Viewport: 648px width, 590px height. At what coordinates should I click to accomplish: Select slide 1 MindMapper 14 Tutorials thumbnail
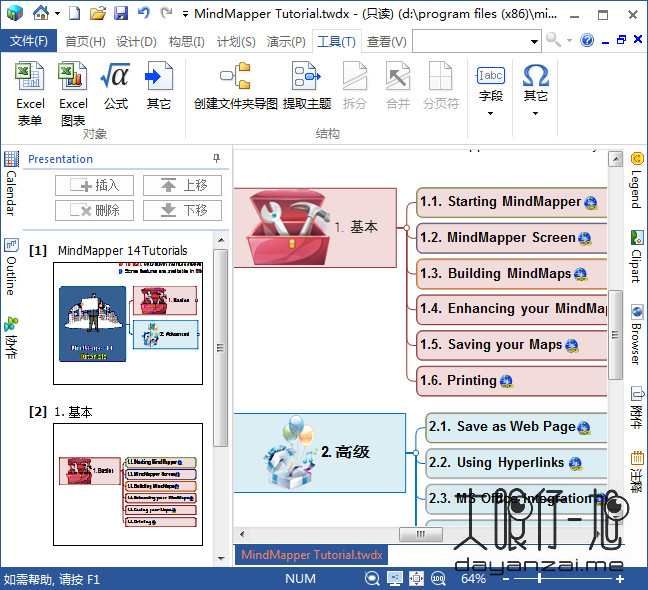[128, 324]
